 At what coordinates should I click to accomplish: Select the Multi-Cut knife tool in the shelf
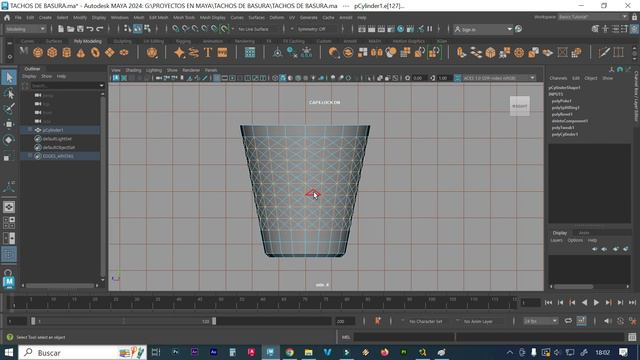click(604, 53)
